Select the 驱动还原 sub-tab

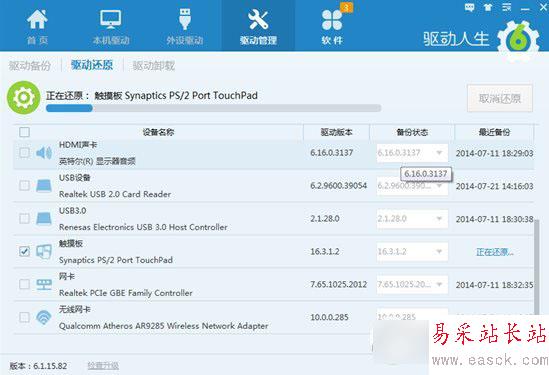pyautogui.click(x=92, y=65)
